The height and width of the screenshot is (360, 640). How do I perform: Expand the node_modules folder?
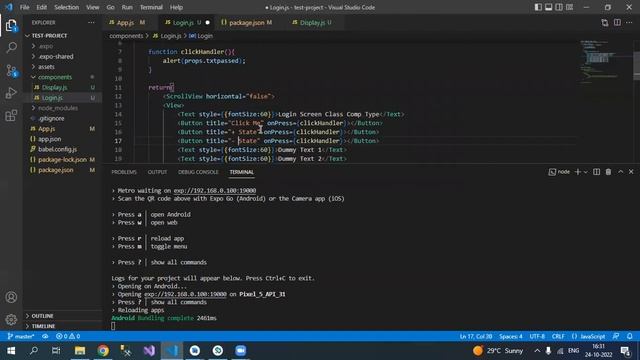pos(58,108)
